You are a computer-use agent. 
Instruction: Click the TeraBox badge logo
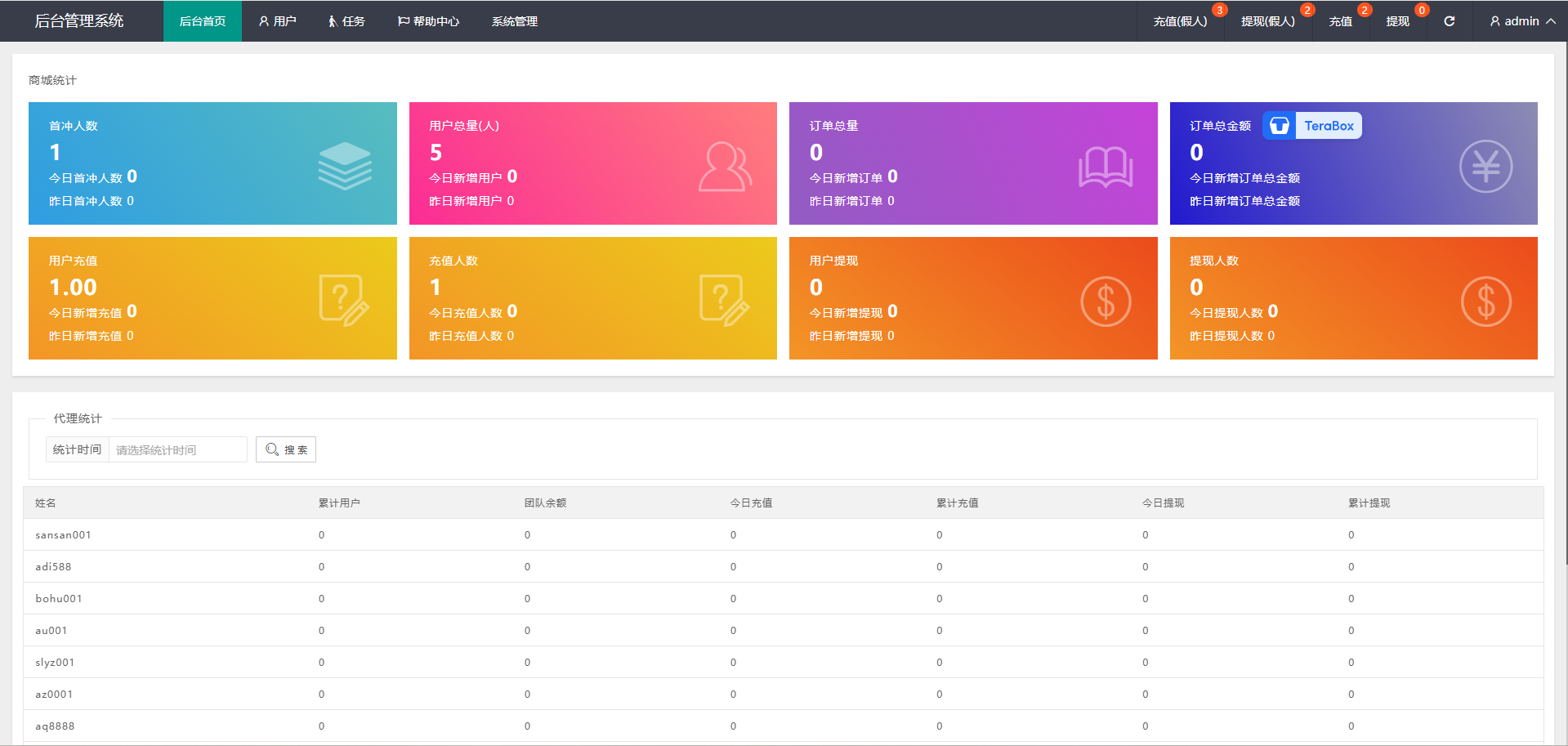pos(1311,126)
